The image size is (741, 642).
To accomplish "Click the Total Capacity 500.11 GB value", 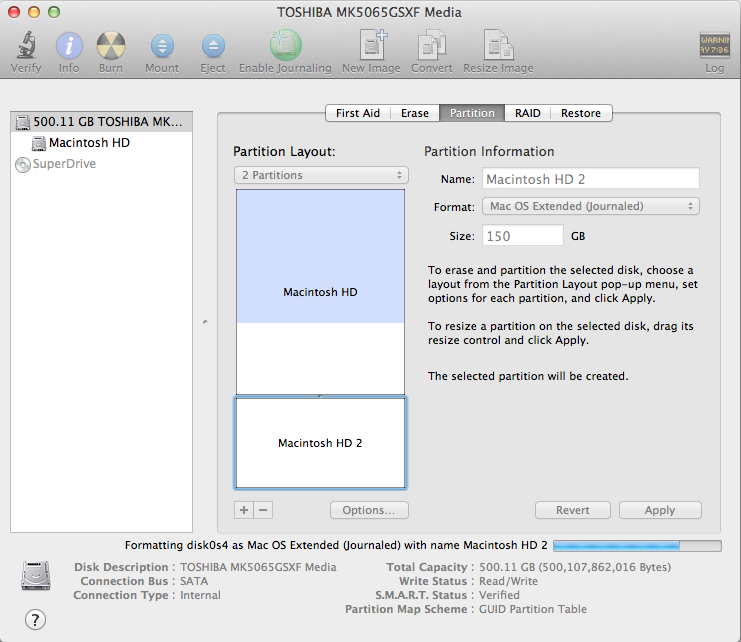I will click(x=575, y=567).
